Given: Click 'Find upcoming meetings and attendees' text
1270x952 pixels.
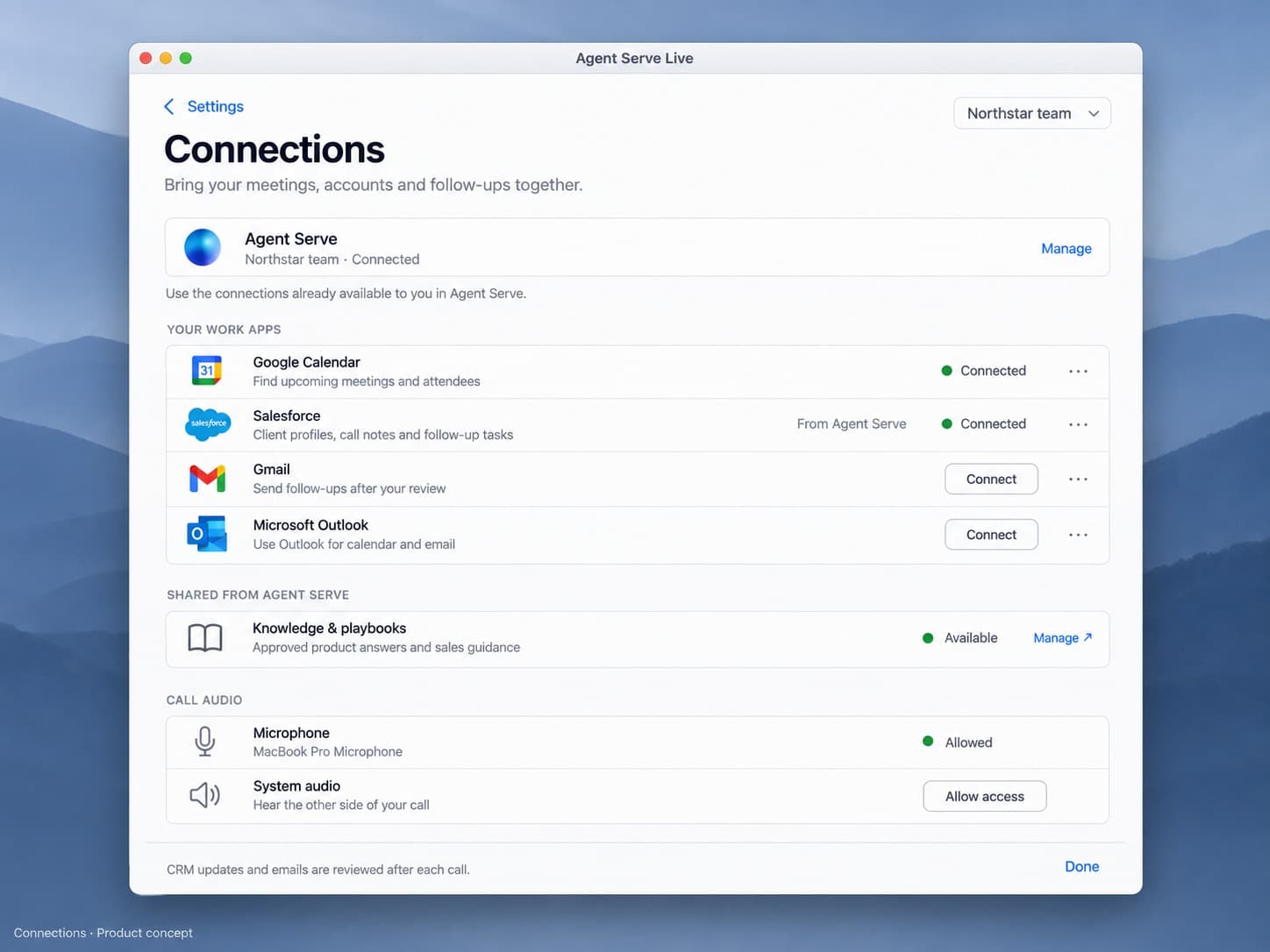Looking at the screenshot, I should [367, 381].
